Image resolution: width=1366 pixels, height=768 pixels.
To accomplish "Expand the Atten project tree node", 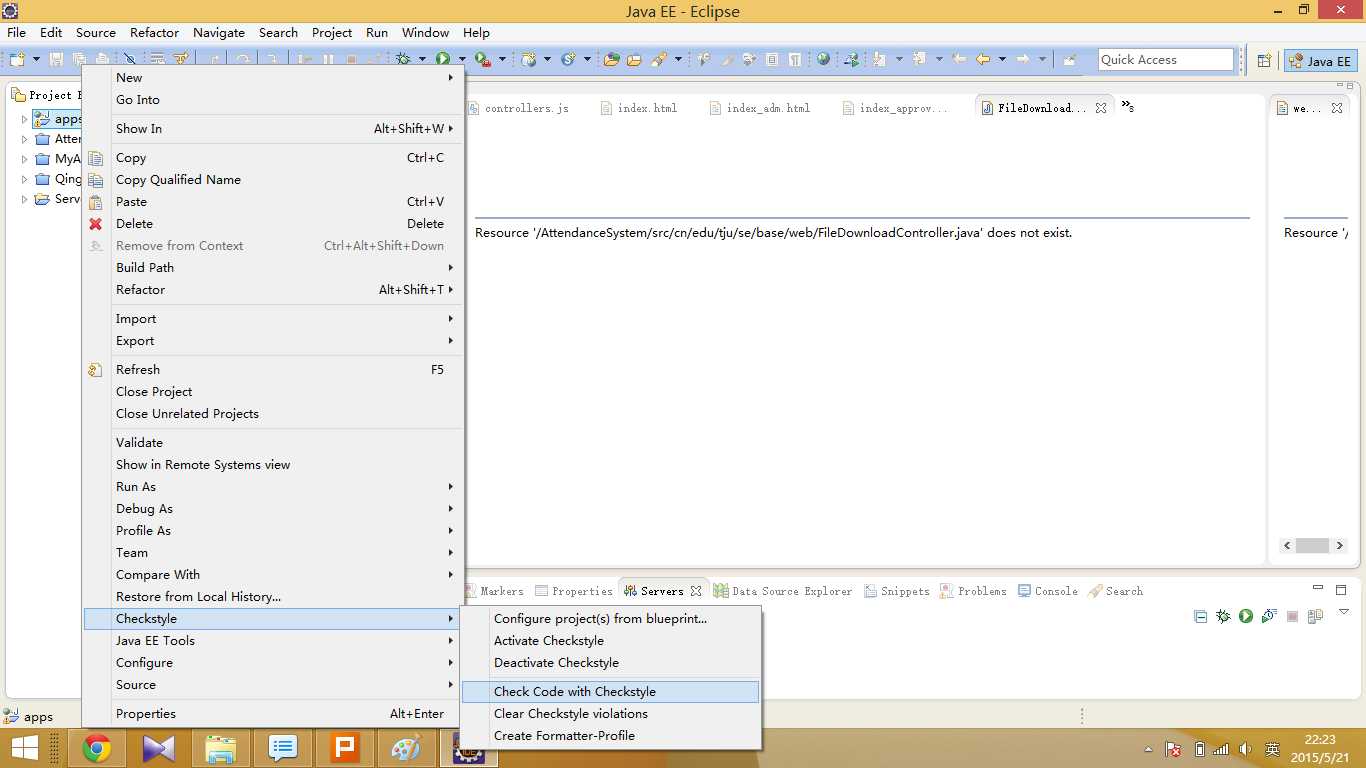I will coord(25,139).
